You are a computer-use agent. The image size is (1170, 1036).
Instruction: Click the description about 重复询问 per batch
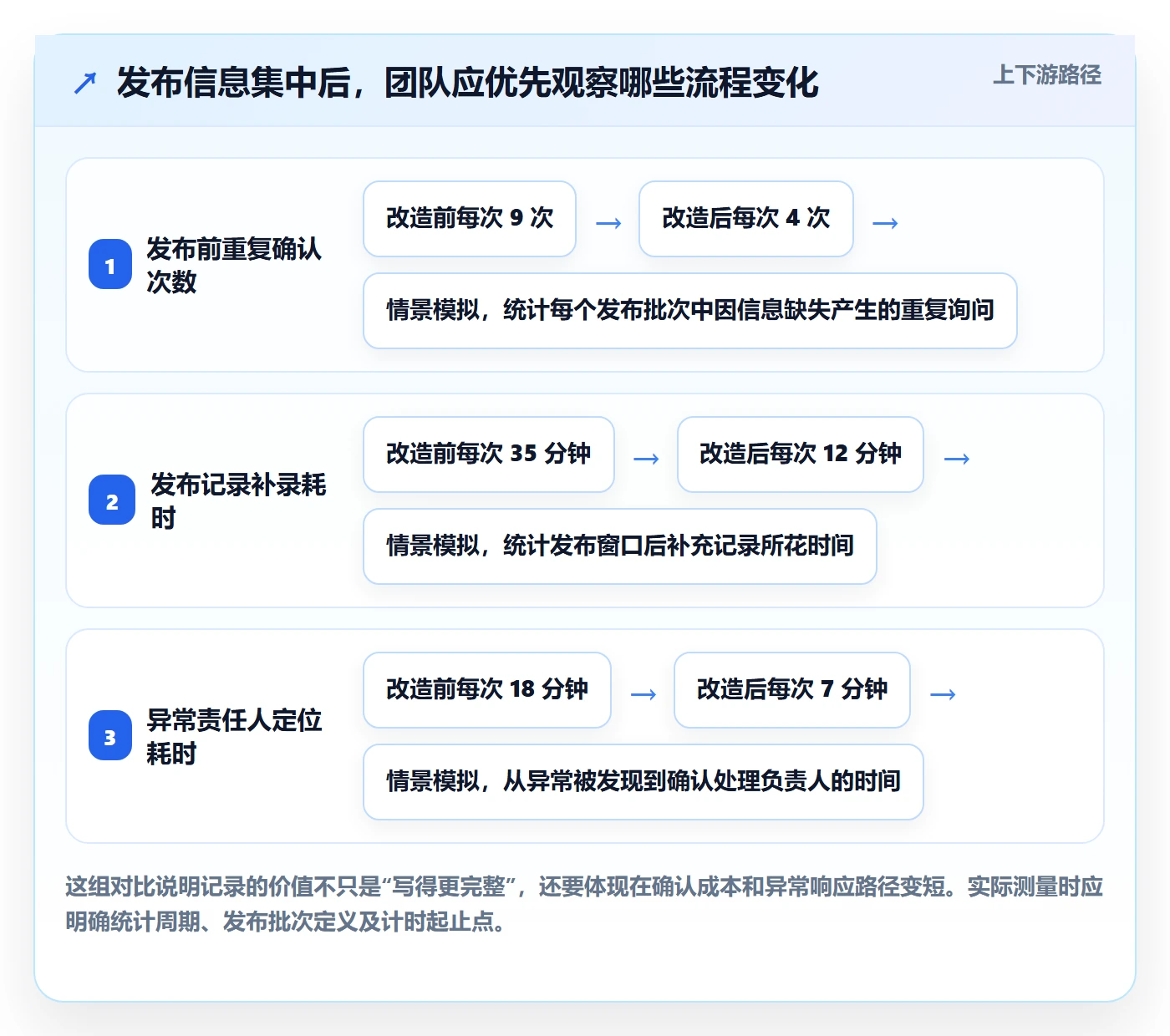(x=690, y=311)
